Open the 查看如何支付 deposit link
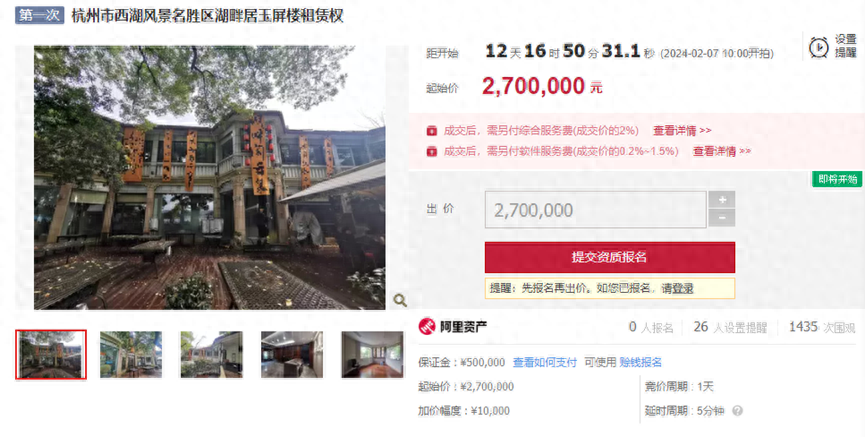This screenshot has width=865, height=437. (544, 363)
